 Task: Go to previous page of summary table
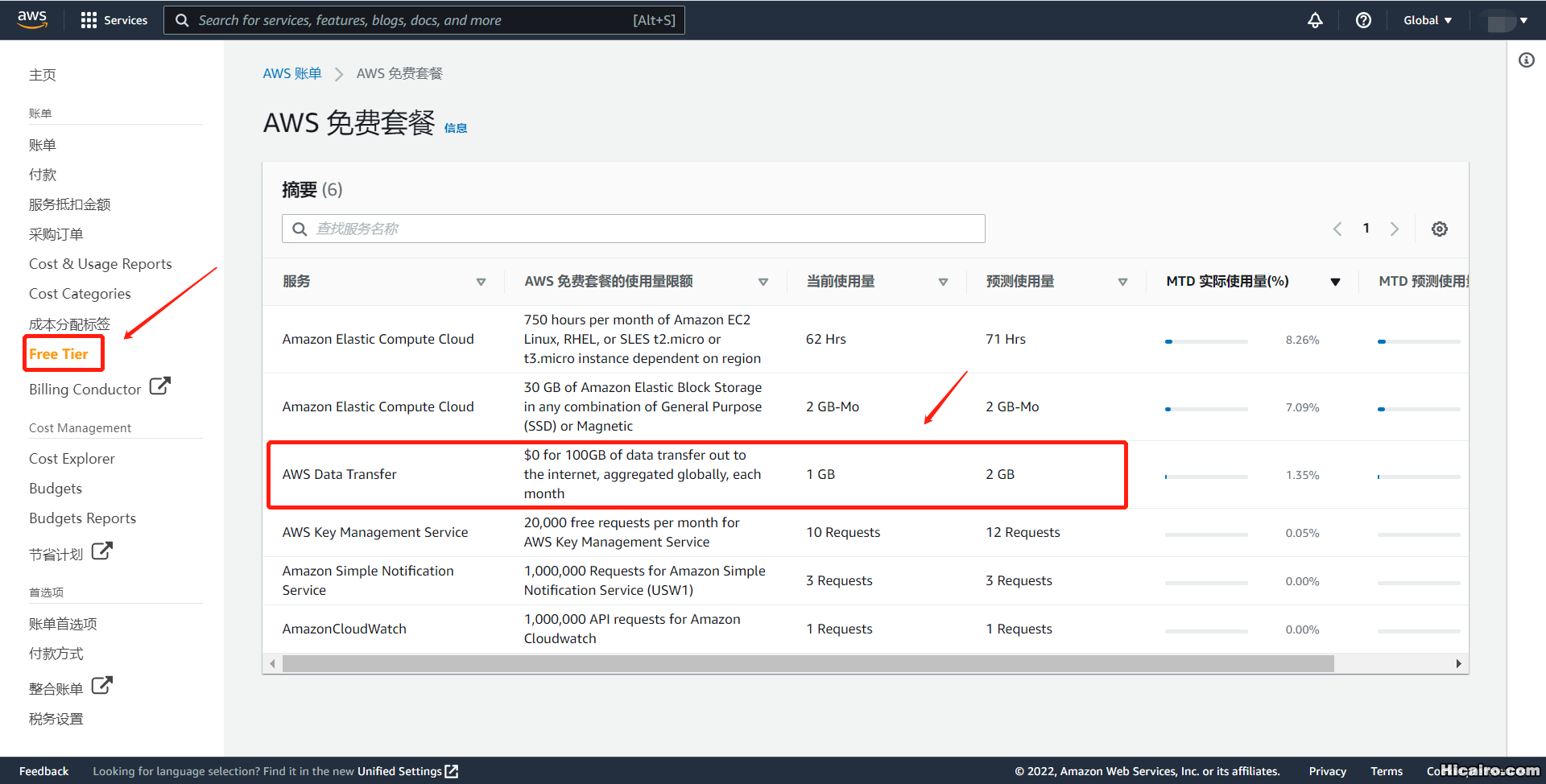coord(1337,229)
